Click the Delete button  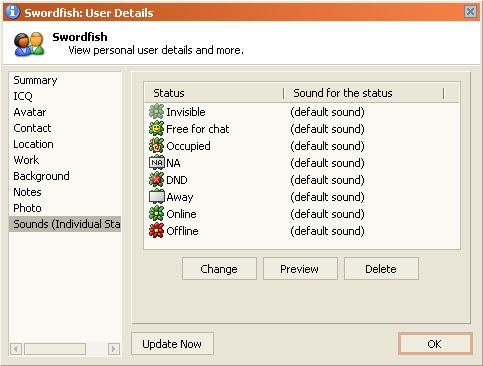pos(381,269)
